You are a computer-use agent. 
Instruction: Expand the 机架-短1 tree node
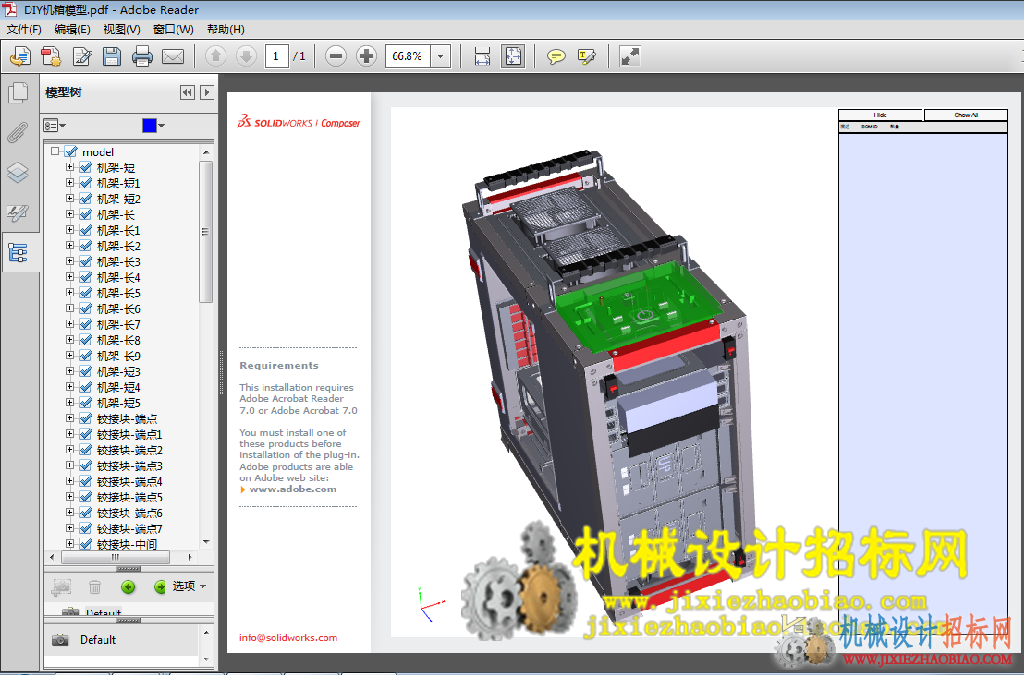tap(70, 183)
